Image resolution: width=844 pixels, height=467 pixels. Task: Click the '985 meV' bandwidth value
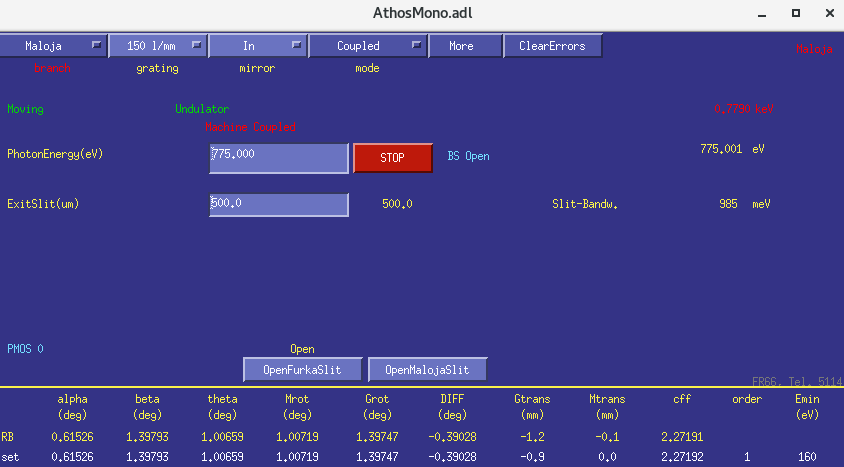coord(744,204)
